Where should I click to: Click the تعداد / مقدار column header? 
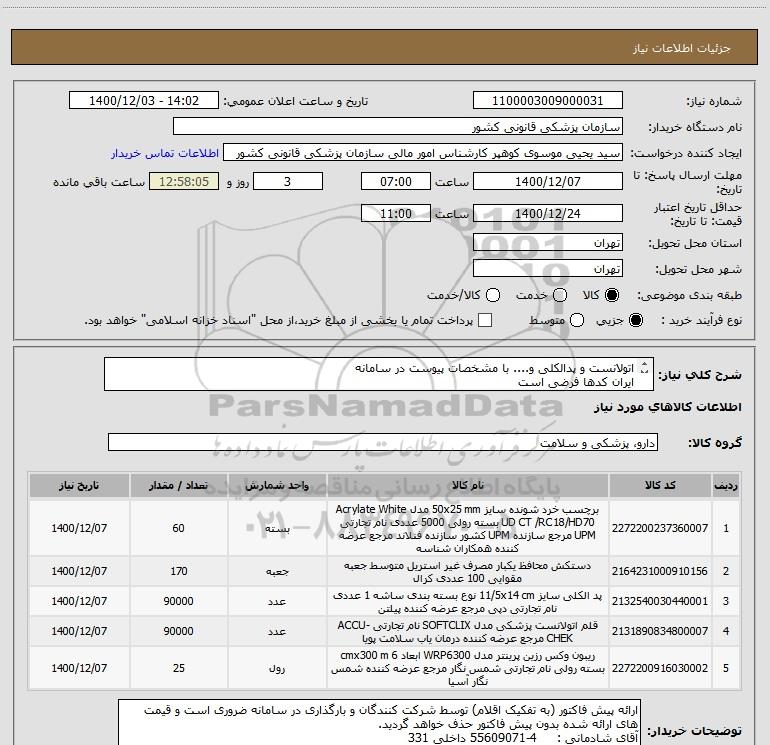click(x=178, y=486)
